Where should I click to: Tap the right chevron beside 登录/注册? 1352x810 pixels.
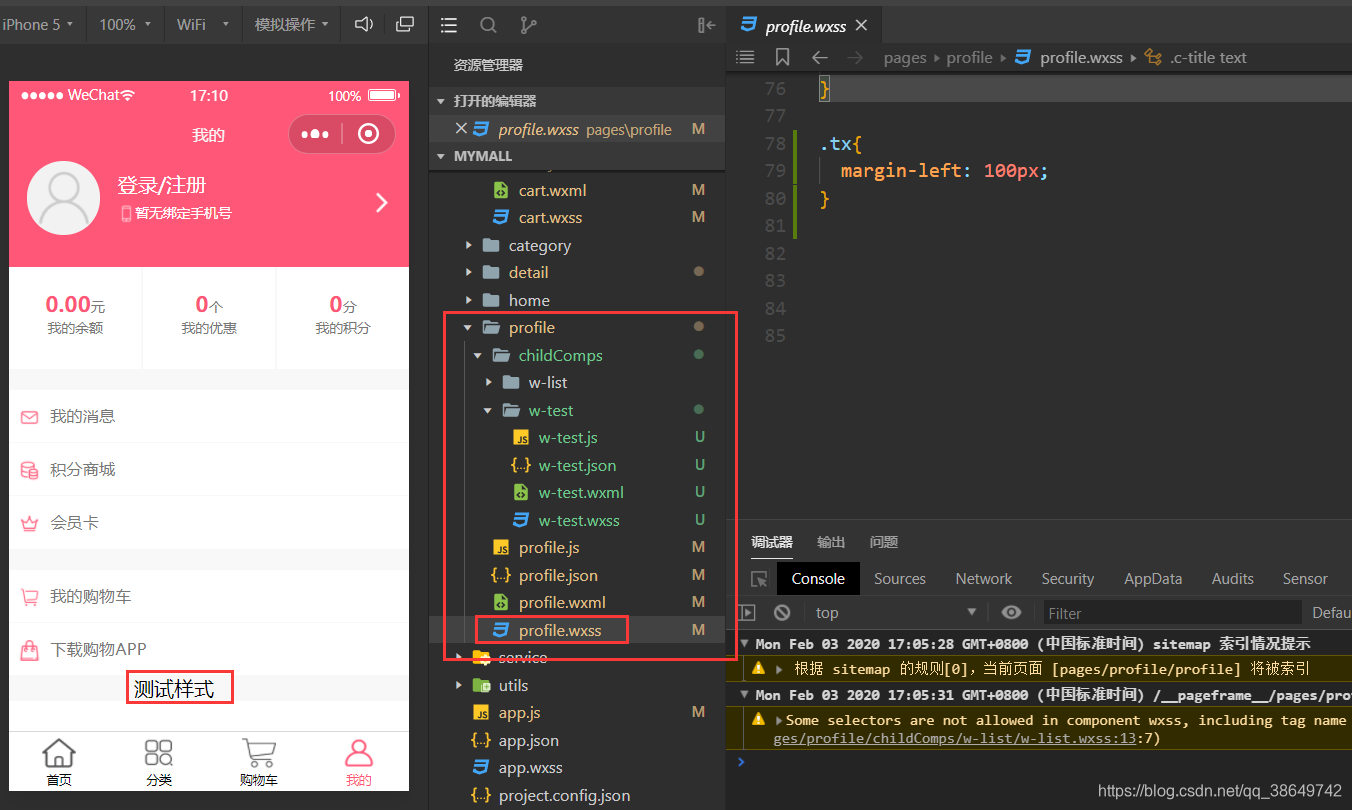381,203
